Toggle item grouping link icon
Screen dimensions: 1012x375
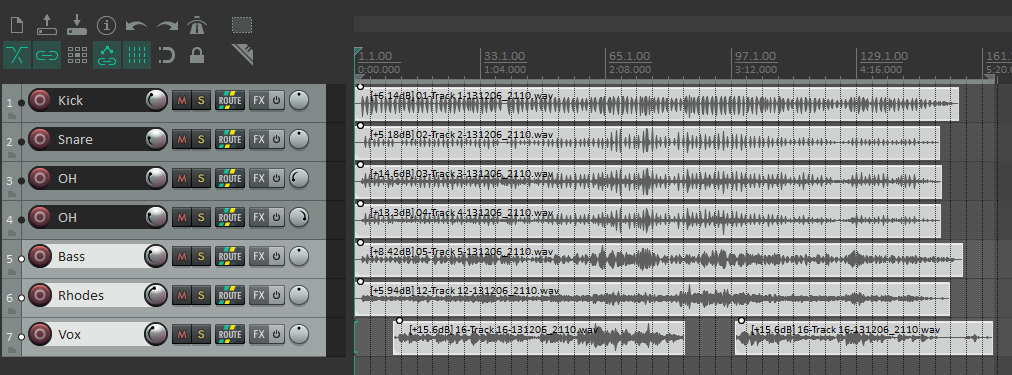point(46,56)
